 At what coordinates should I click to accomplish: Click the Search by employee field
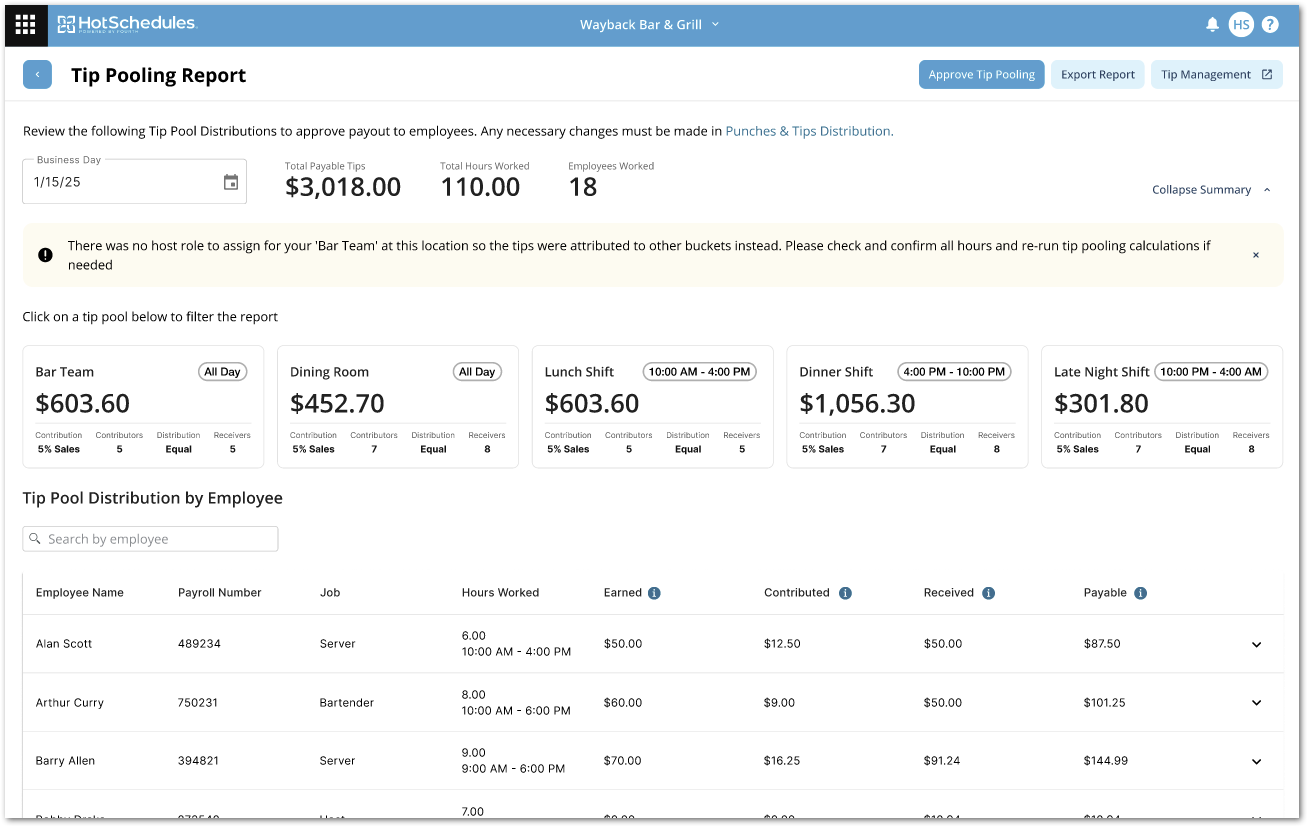pos(150,539)
